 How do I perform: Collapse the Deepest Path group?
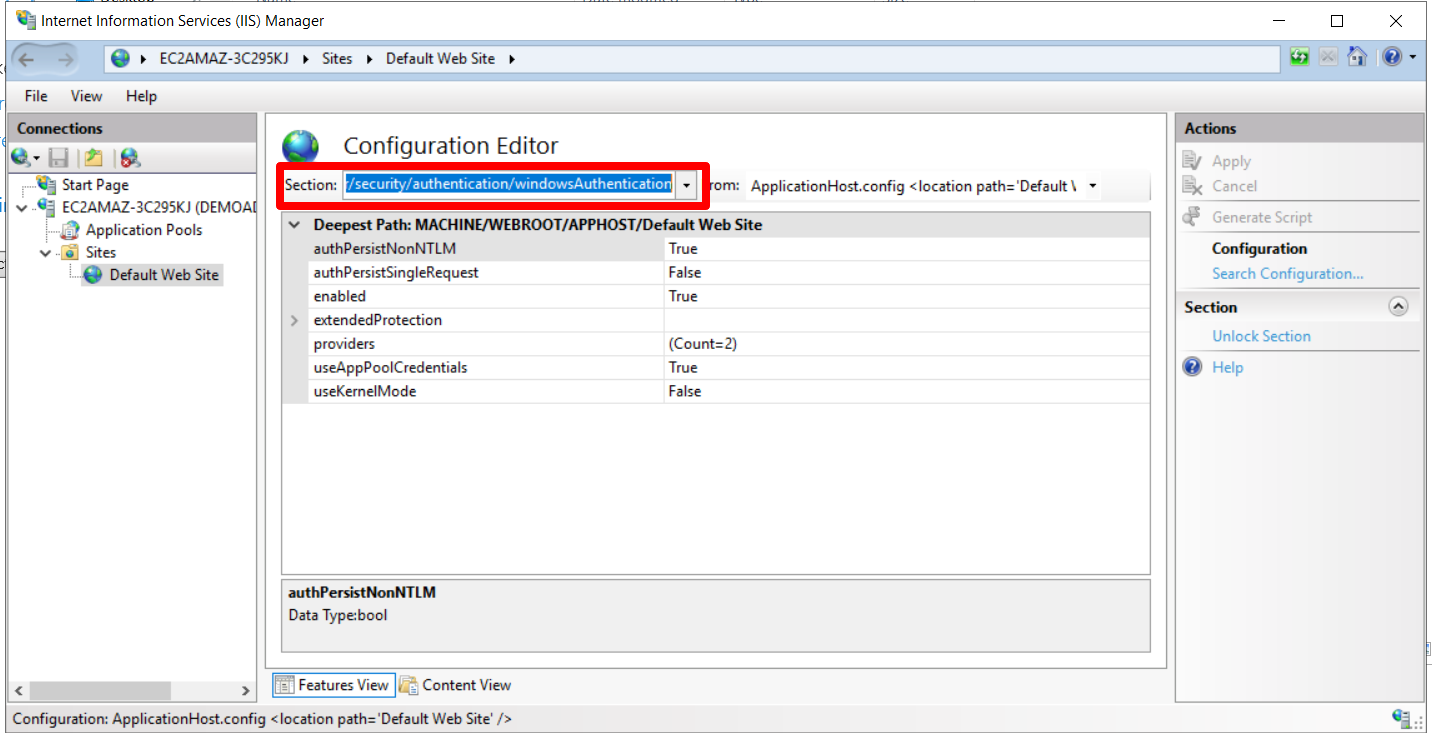(x=294, y=225)
